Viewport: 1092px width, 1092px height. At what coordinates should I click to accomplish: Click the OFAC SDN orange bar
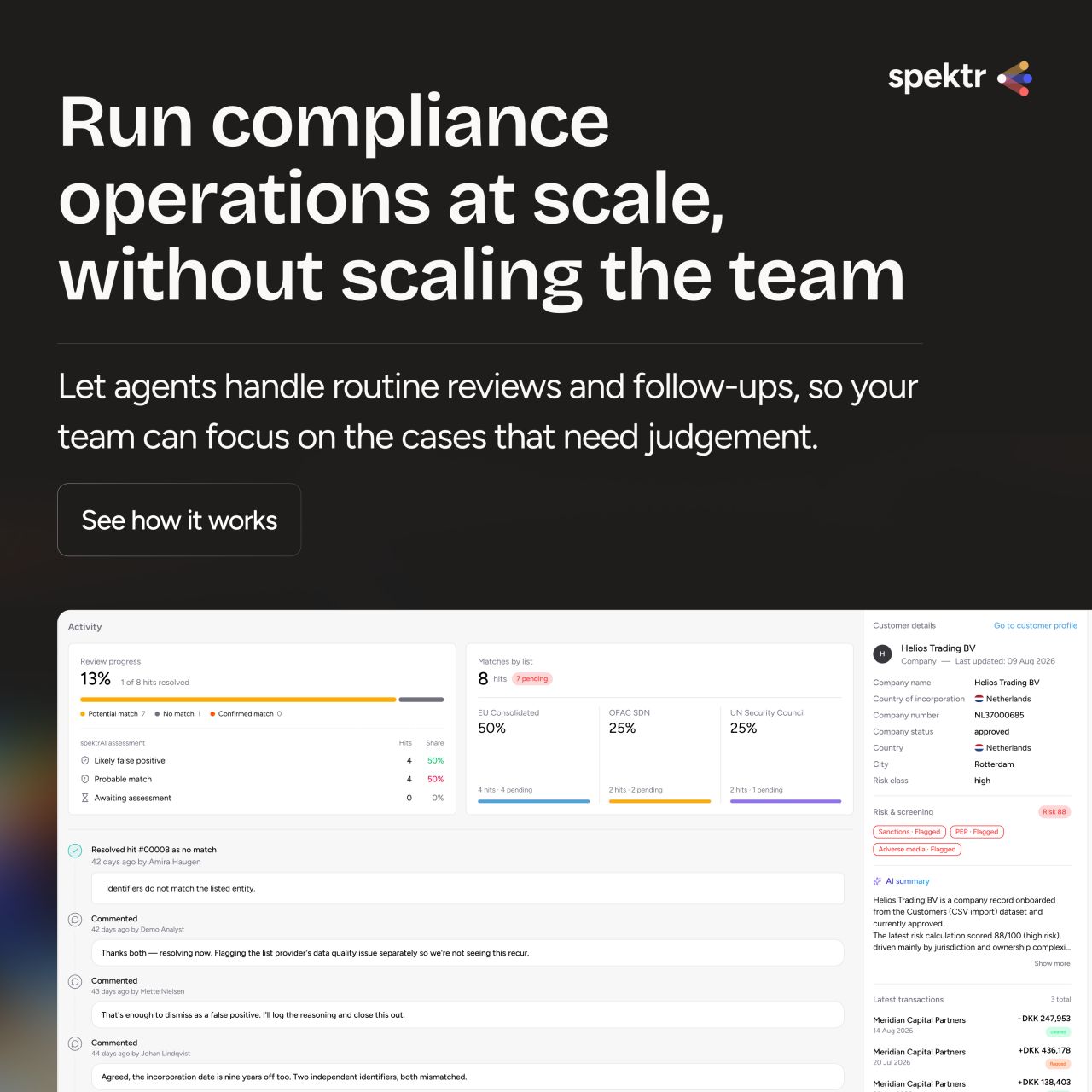coord(659,801)
